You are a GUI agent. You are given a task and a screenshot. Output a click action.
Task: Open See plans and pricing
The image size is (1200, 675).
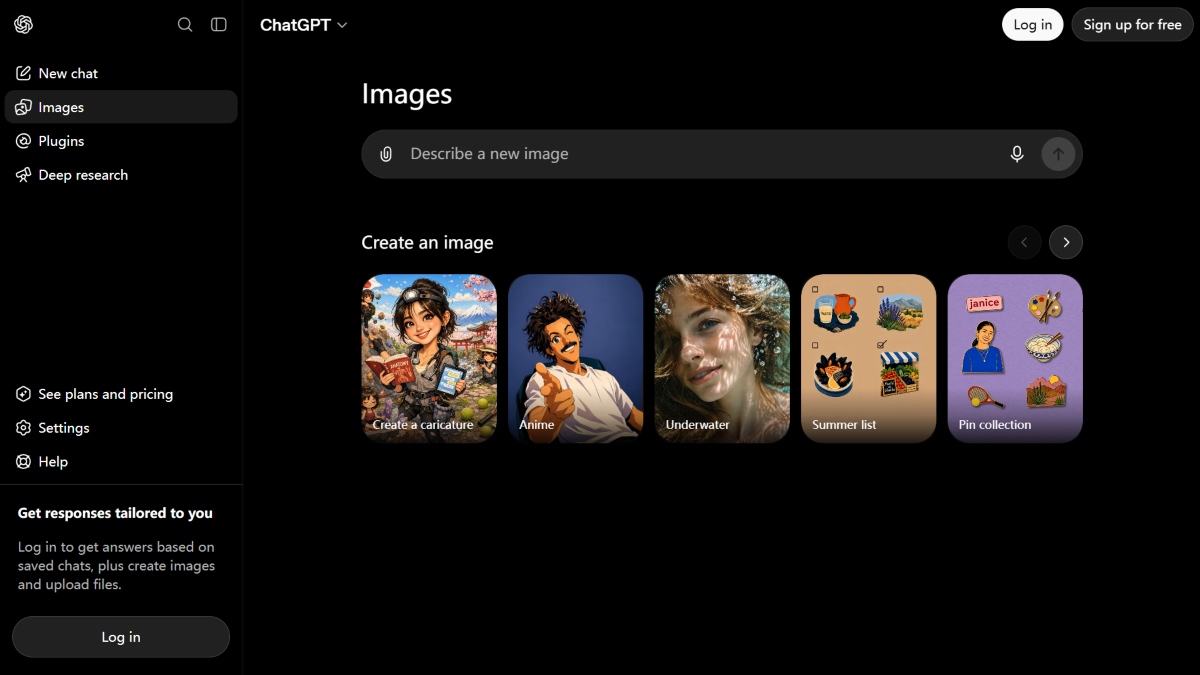(121, 394)
